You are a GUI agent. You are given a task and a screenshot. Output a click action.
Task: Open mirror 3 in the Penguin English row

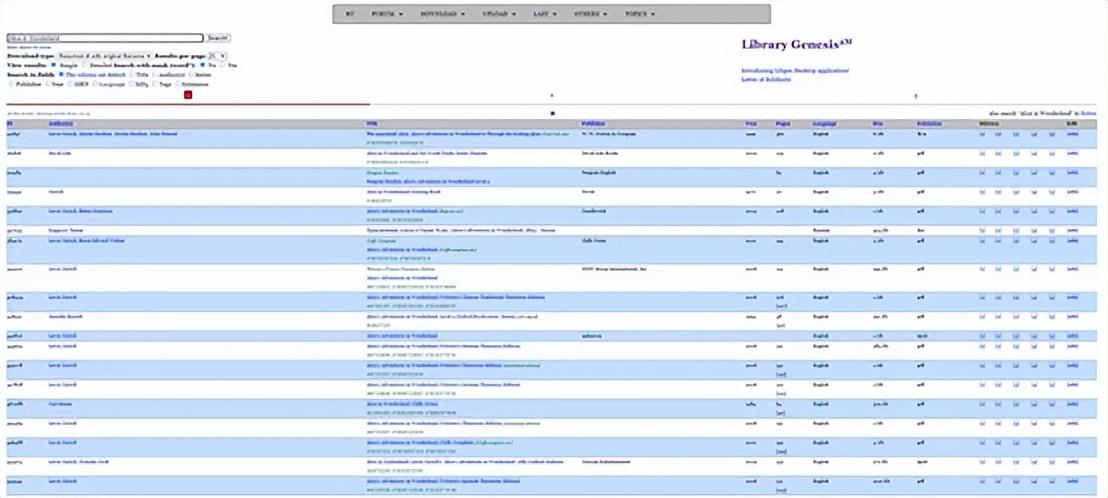pos(1016,172)
